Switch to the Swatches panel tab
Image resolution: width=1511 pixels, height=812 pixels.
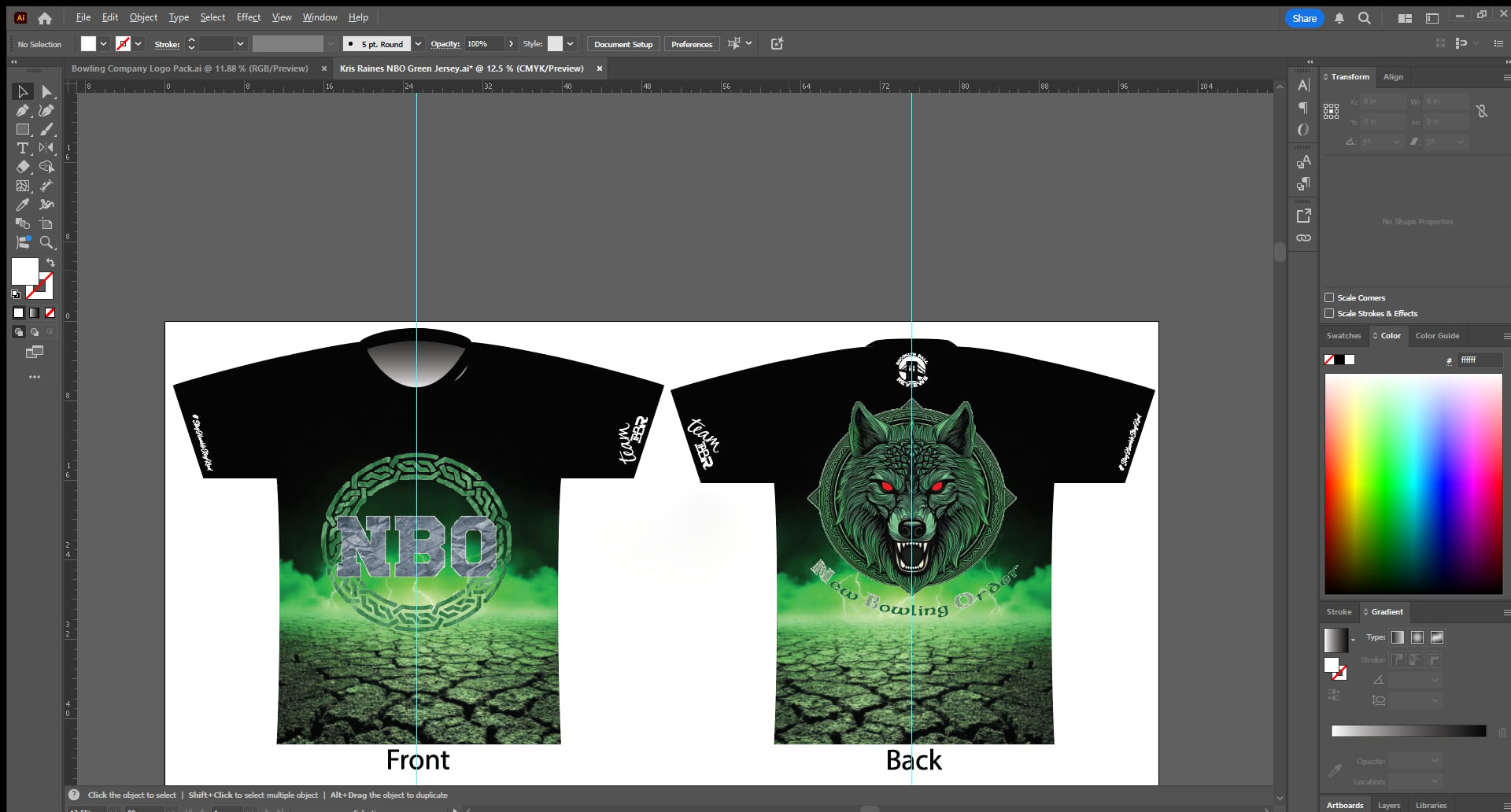(x=1343, y=335)
